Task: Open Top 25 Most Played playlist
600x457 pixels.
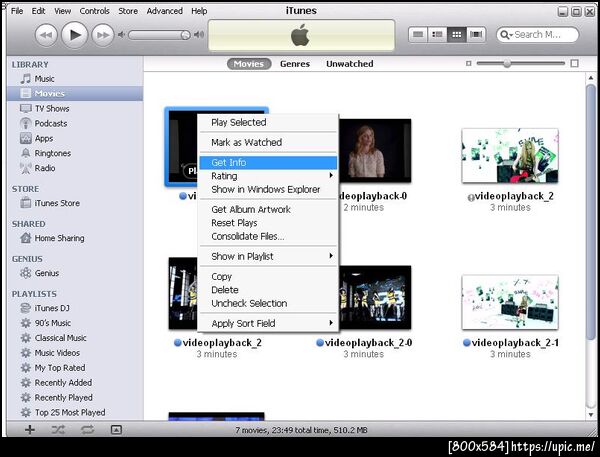Action: tap(70, 413)
